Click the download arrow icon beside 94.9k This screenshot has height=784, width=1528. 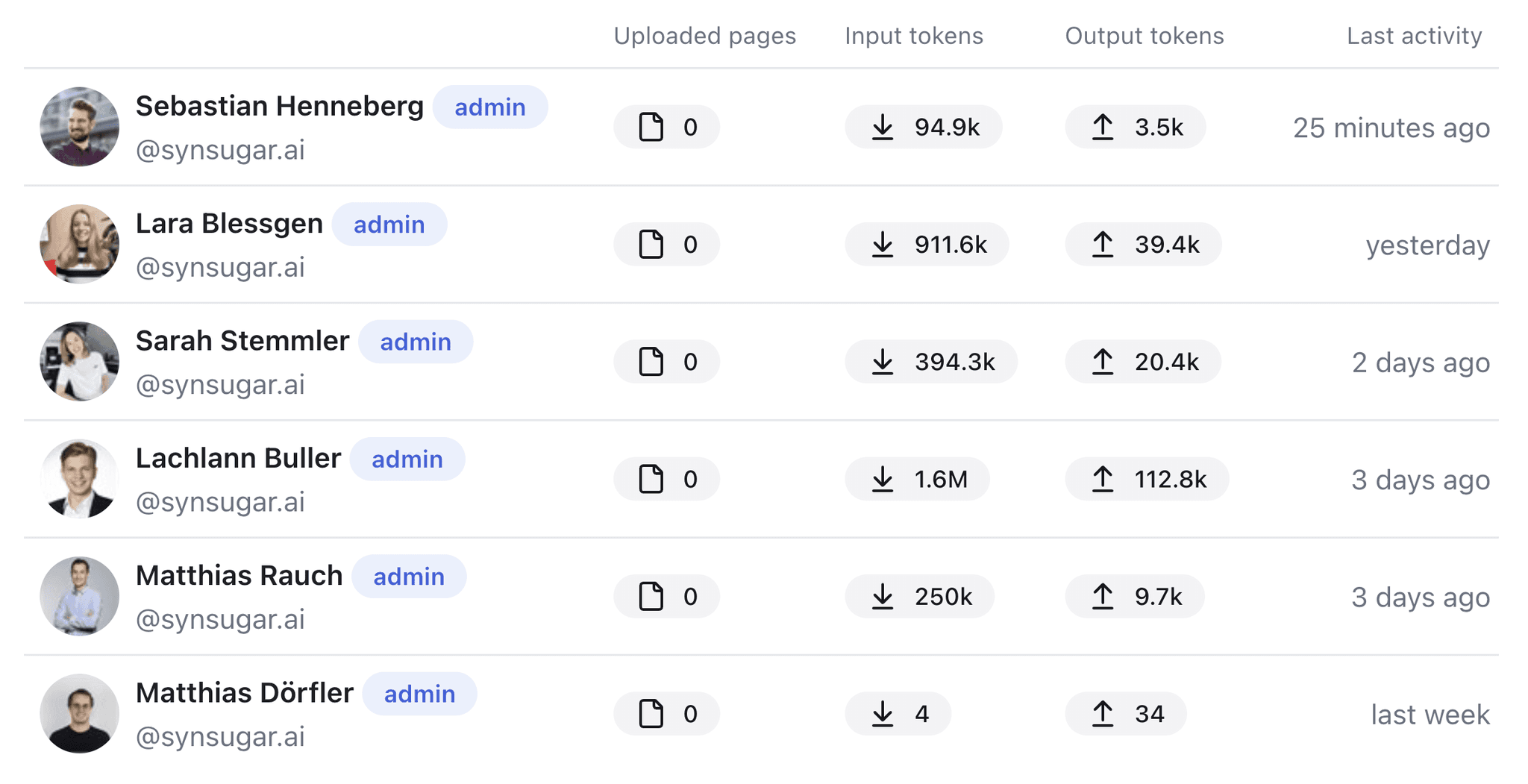tap(883, 127)
